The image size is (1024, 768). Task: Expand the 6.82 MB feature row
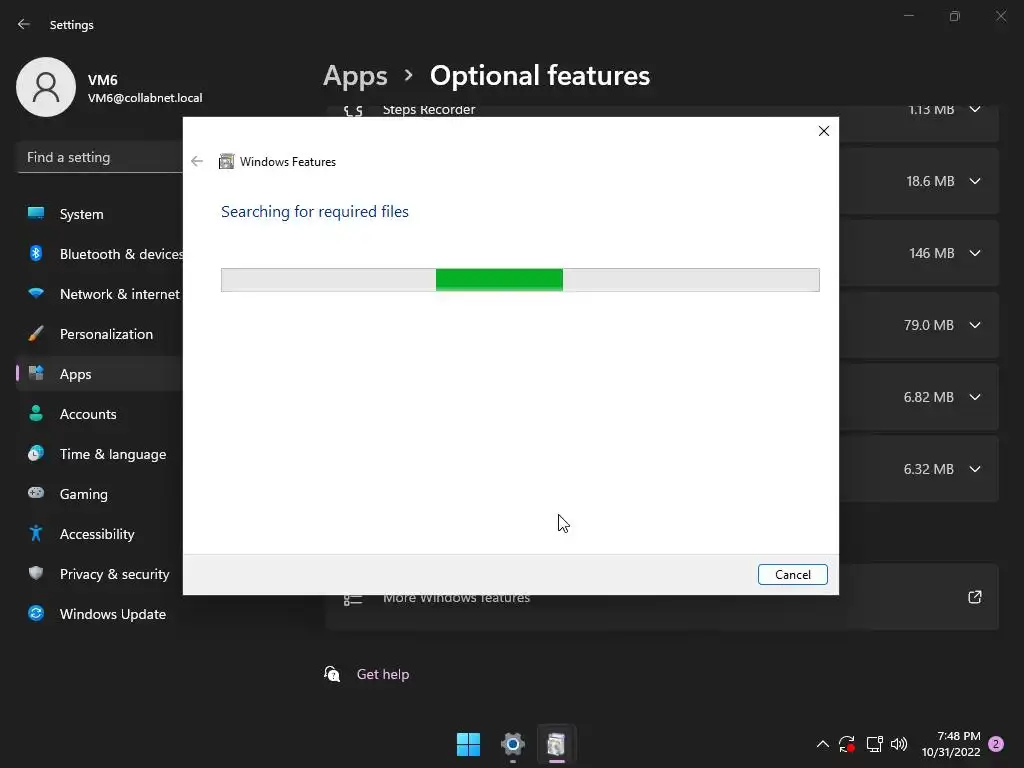point(974,397)
